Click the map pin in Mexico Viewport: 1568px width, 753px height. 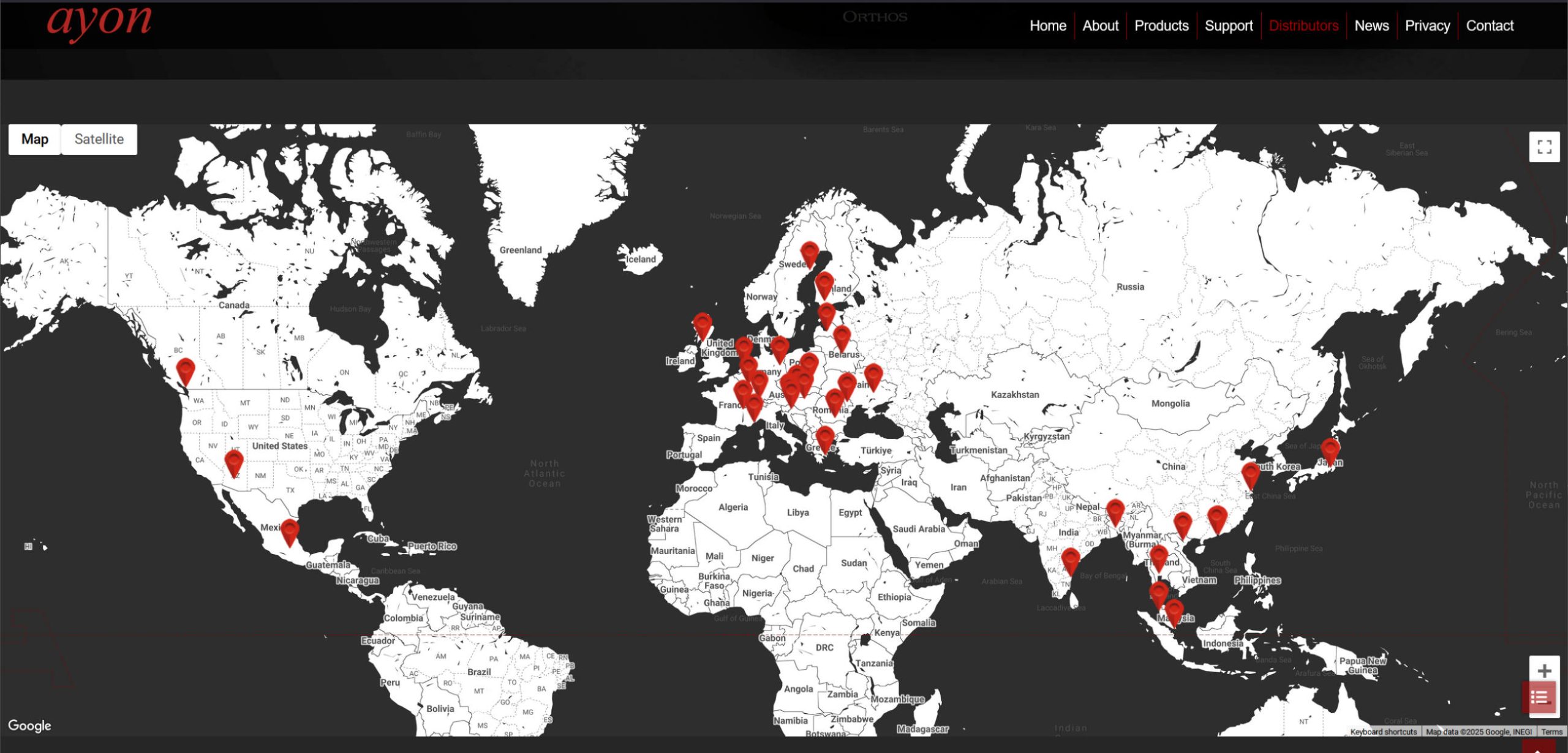[290, 530]
